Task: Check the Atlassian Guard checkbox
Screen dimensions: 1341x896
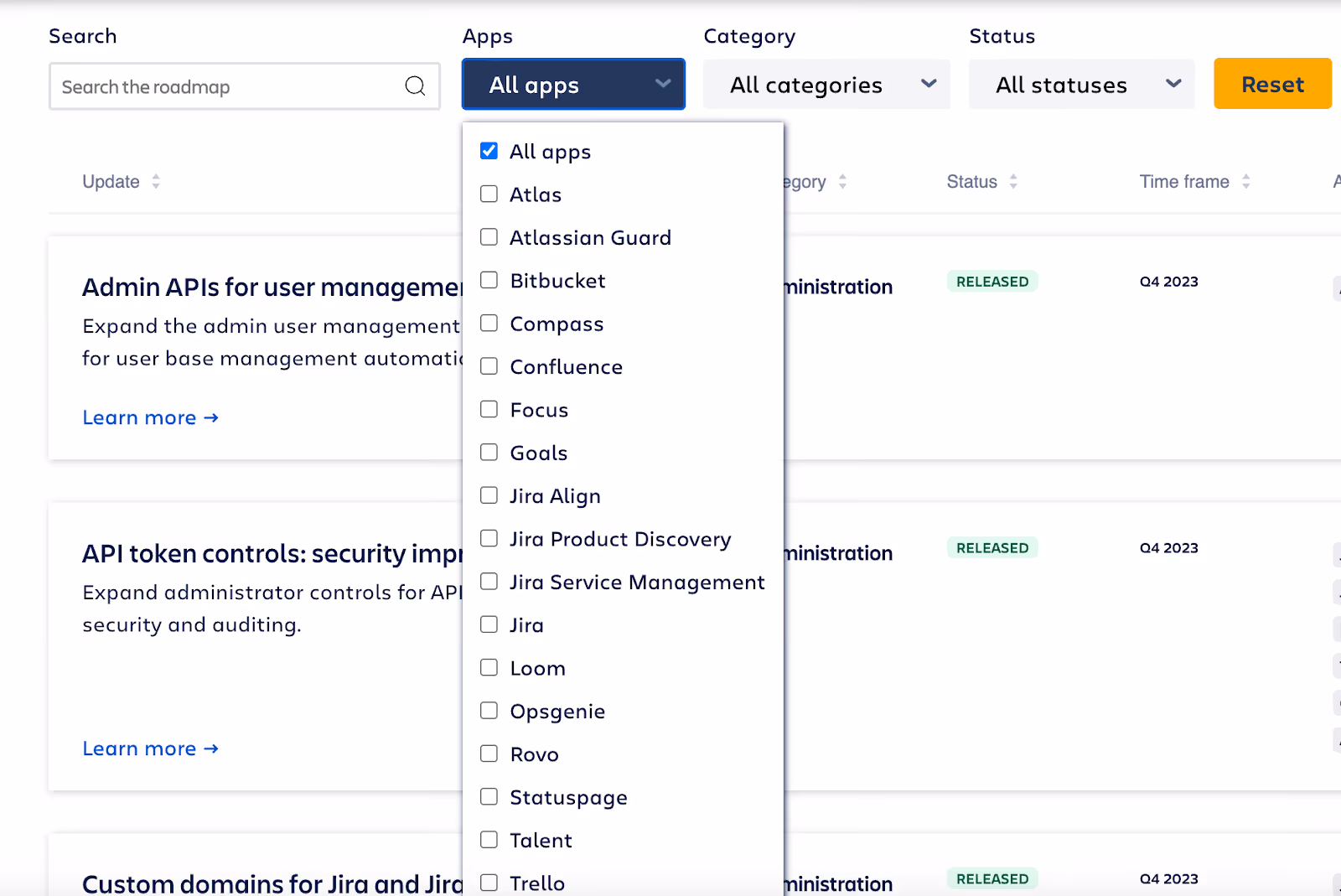Action: point(489,237)
